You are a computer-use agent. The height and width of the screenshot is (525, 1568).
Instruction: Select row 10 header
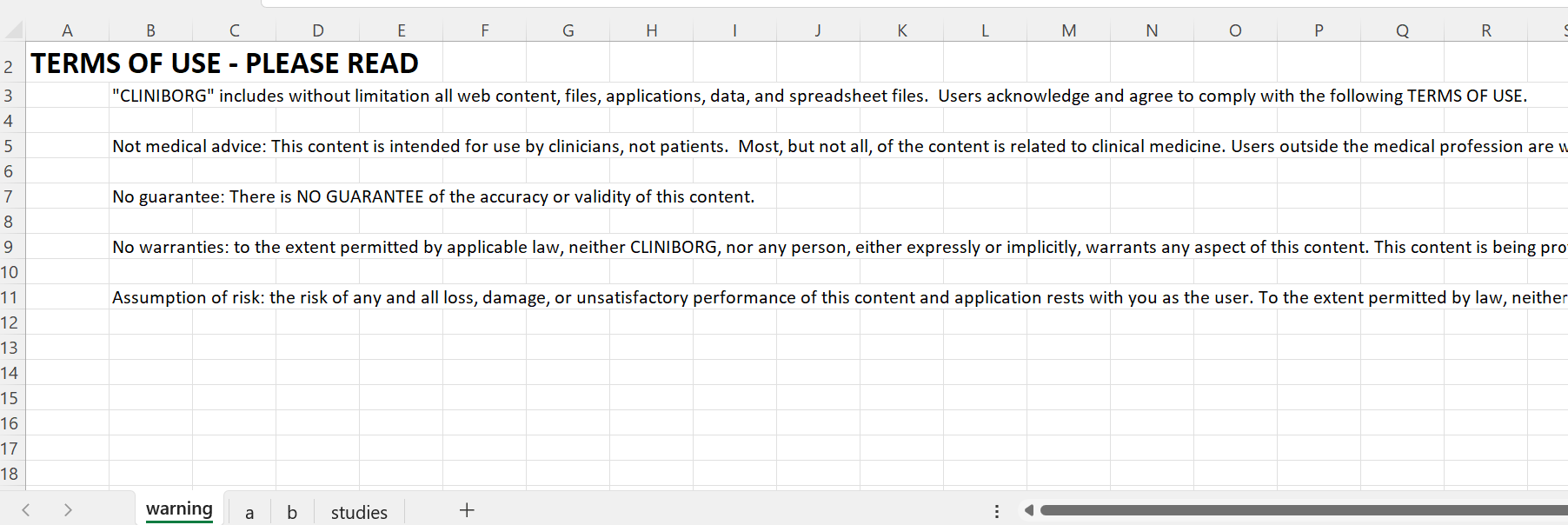point(12,272)
